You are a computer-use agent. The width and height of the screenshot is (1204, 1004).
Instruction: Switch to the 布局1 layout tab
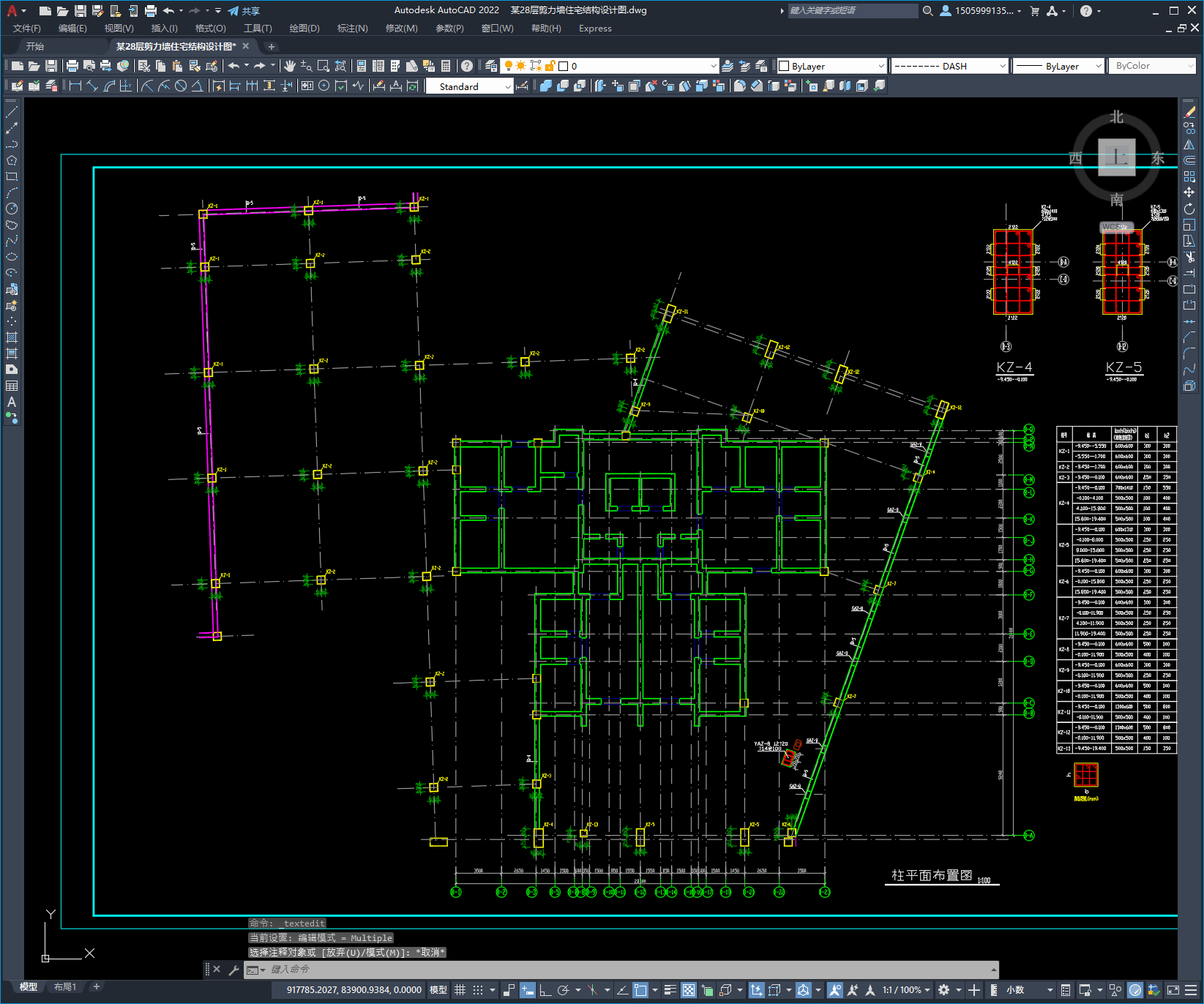[64, 987]
